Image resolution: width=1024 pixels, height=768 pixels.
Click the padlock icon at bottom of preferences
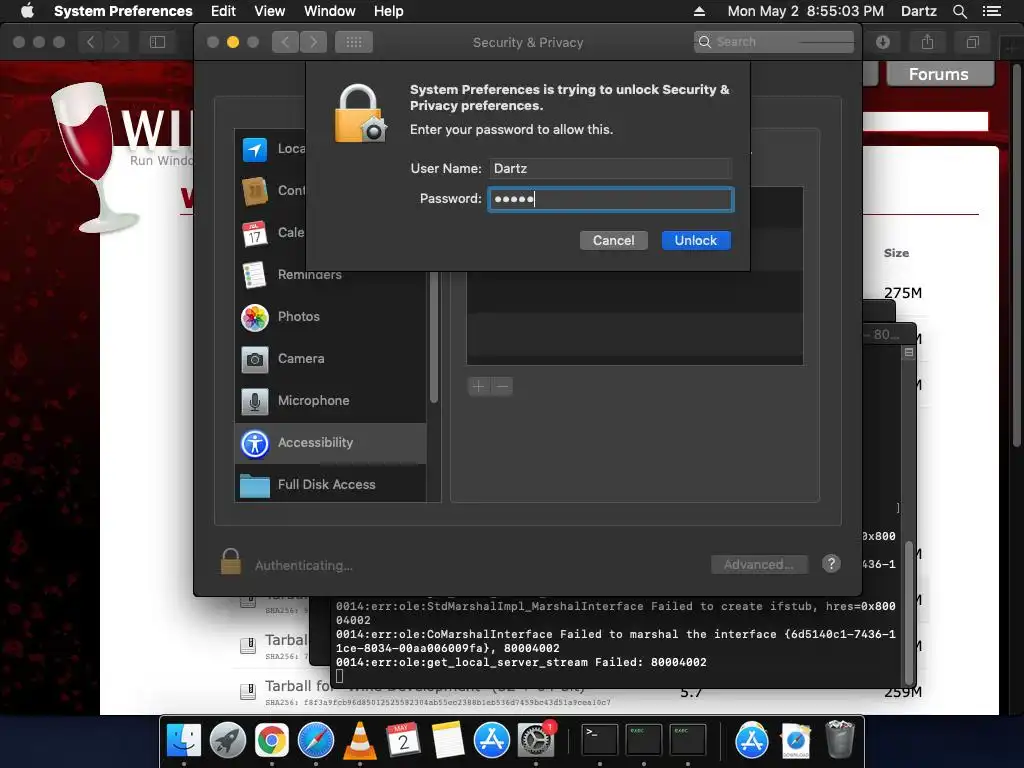point(231,562)
